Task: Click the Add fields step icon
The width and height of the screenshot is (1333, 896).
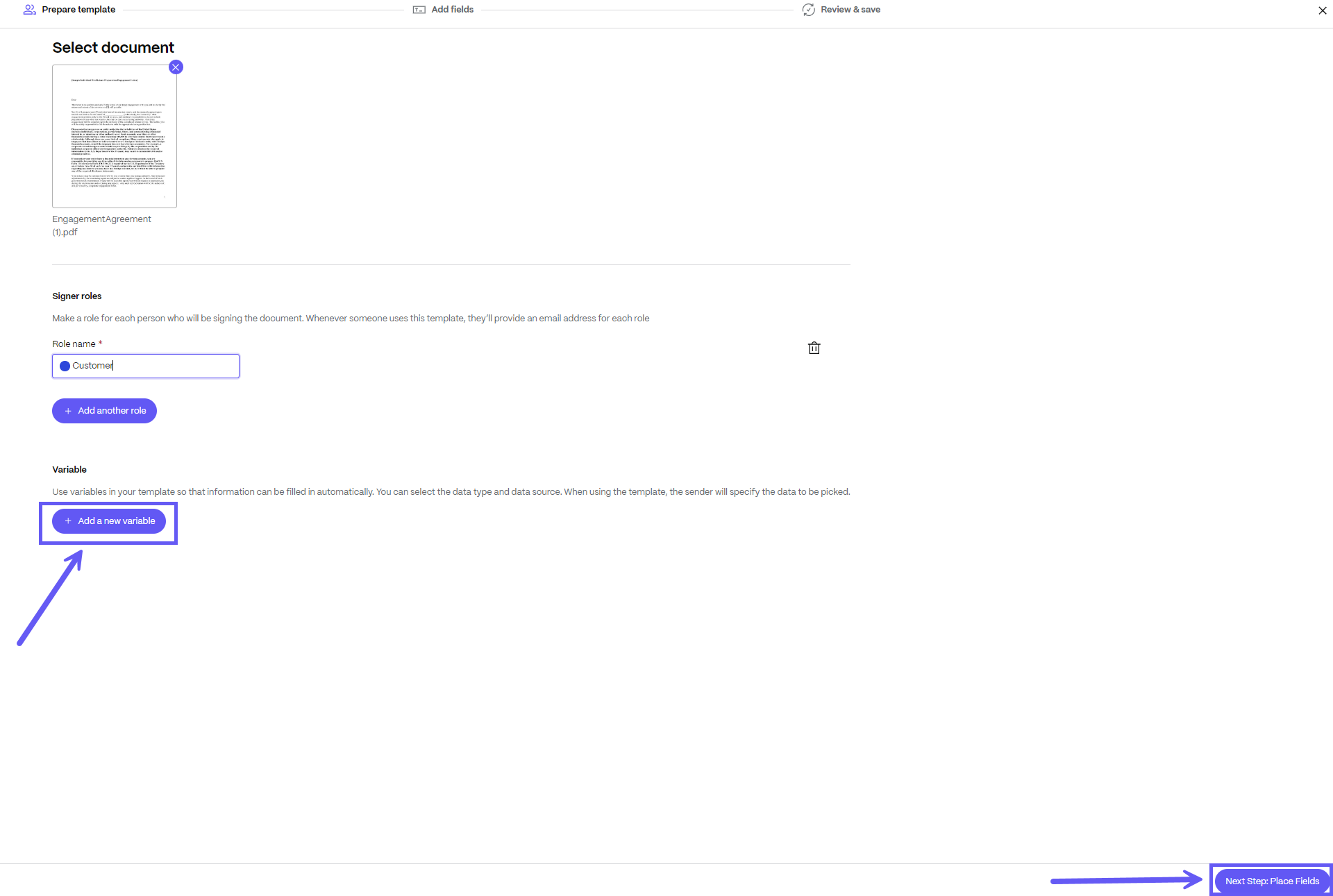Action: pyautogui.click(x=419, y=10)
